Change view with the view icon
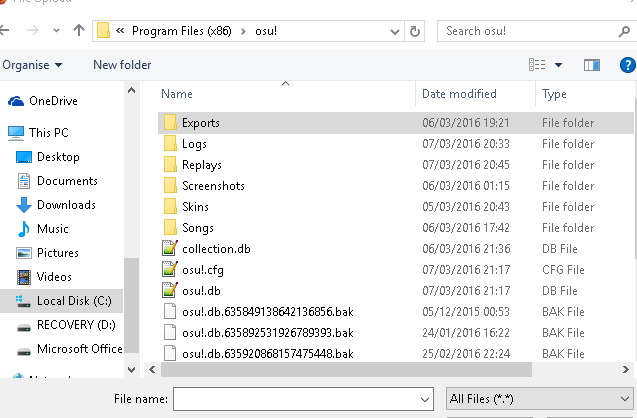Image resolution: width=637 pixels, height=418 pixels. pos(537,65)
